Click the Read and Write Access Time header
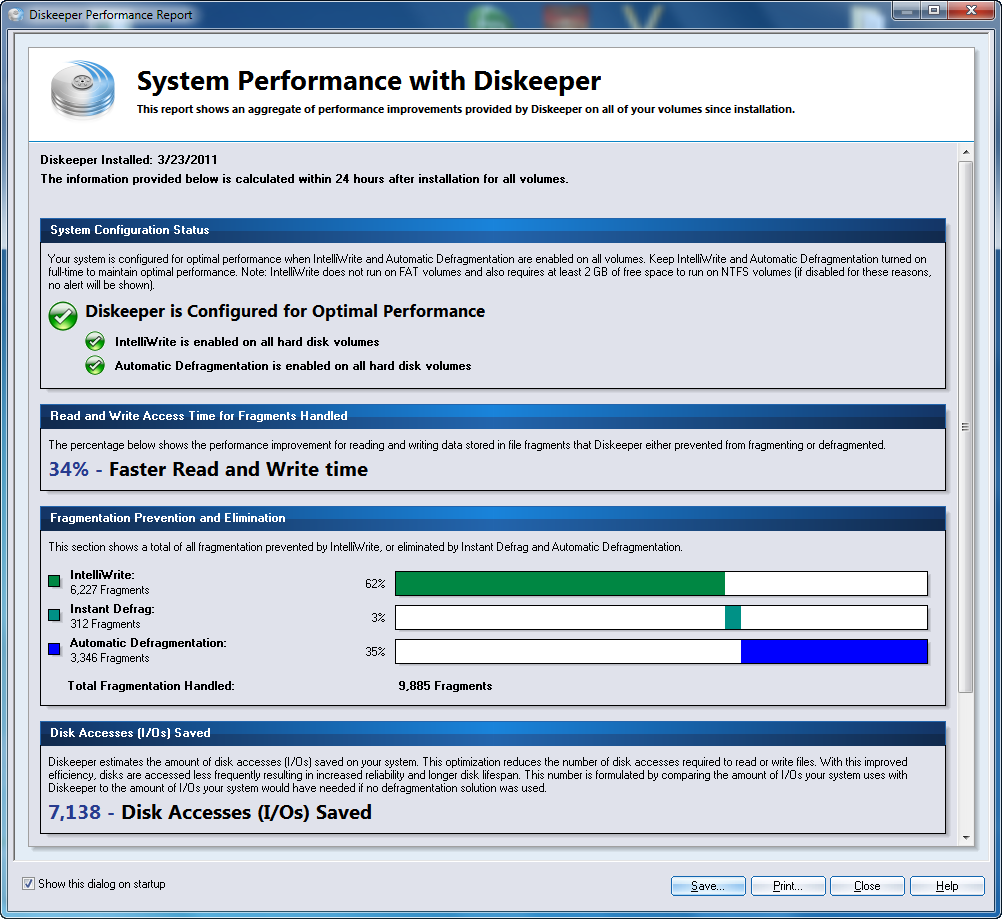Viewport: 1002px width, 919px height. [493, 416]
